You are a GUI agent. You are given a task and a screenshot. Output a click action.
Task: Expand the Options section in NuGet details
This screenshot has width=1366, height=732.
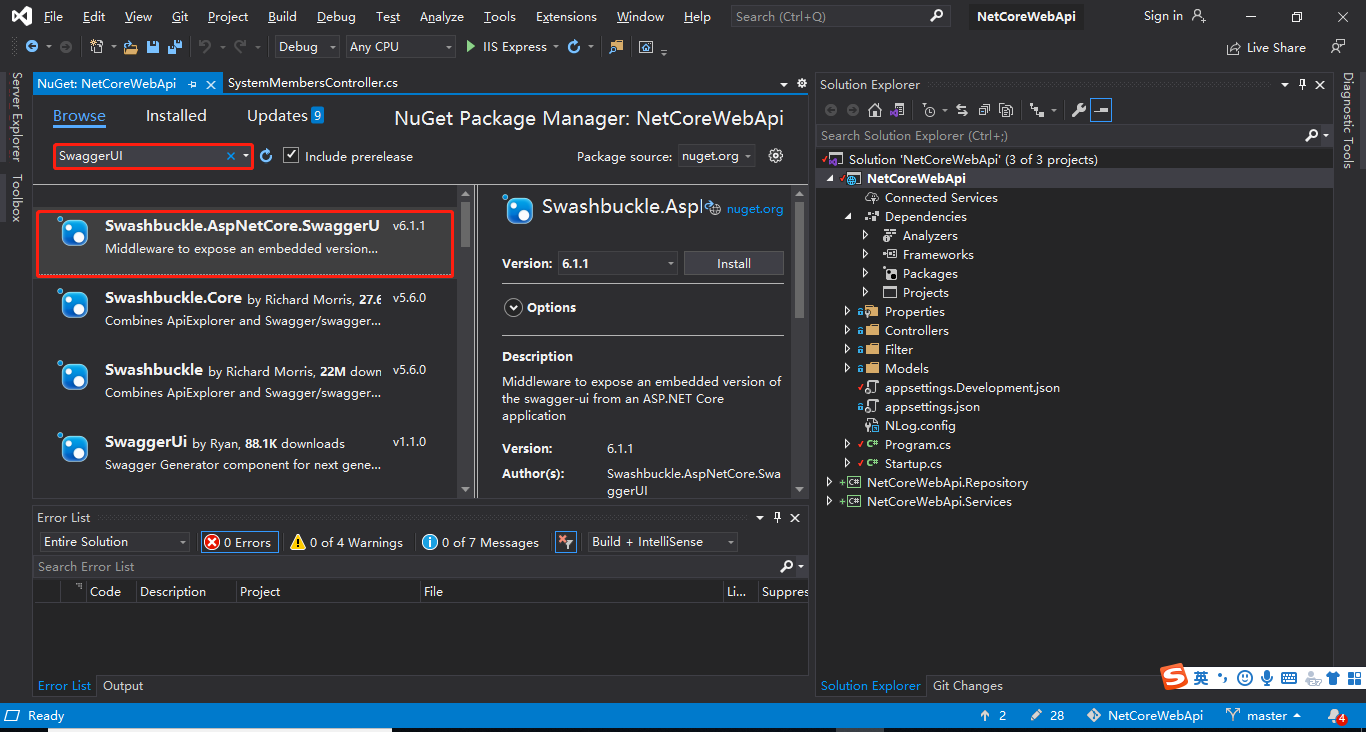[514, 308]
